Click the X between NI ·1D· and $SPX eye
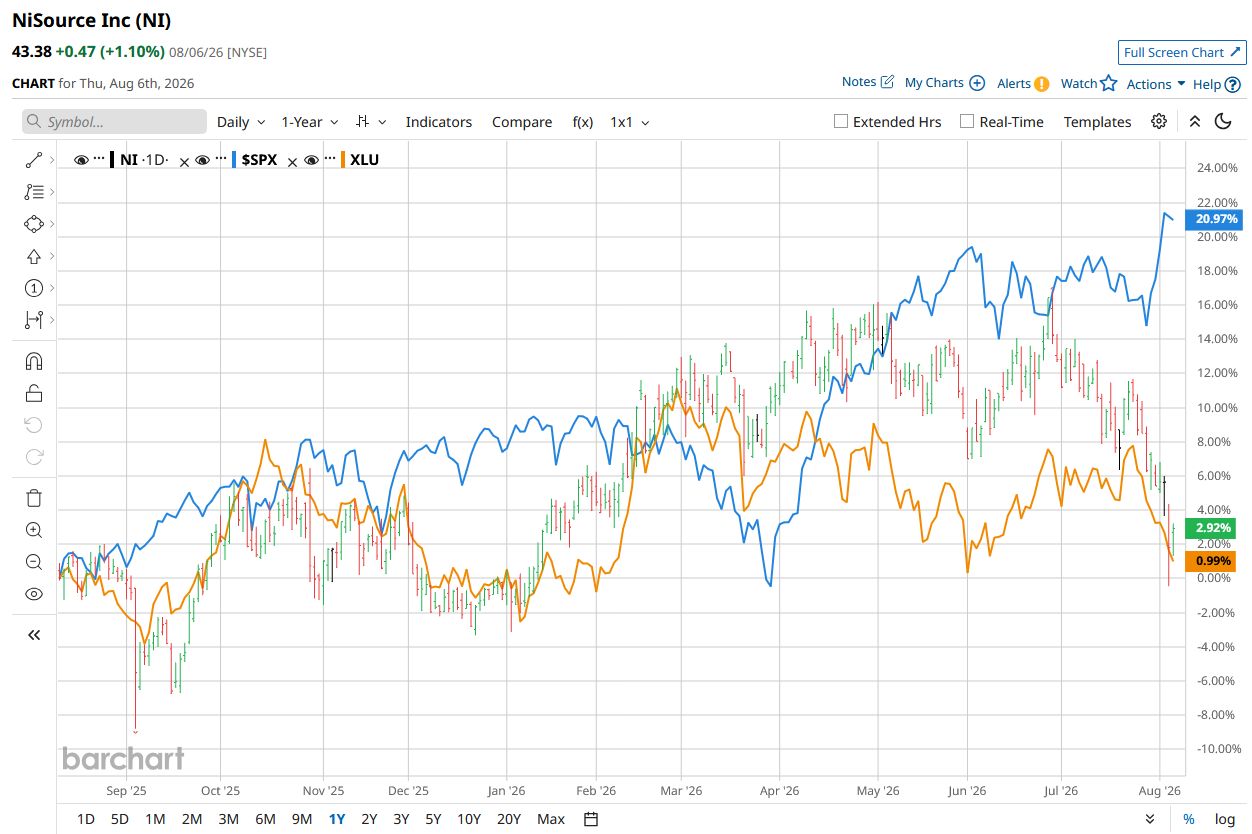The height and width of the screenshot is (834, 1252). click(x=184, y=162)
